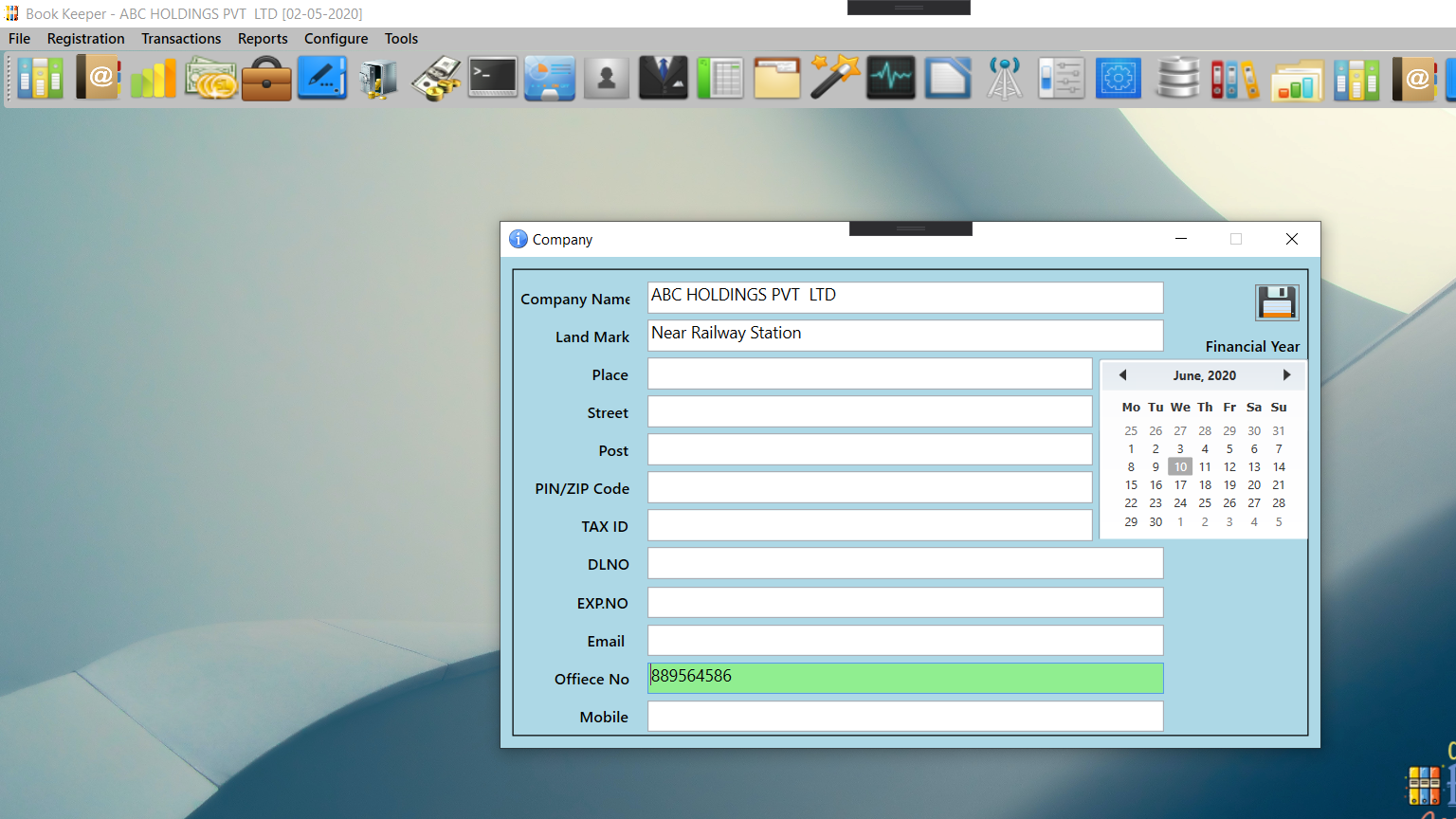Open the Tools menu
Screen dimensions: 1456x819
click(401, 39)
